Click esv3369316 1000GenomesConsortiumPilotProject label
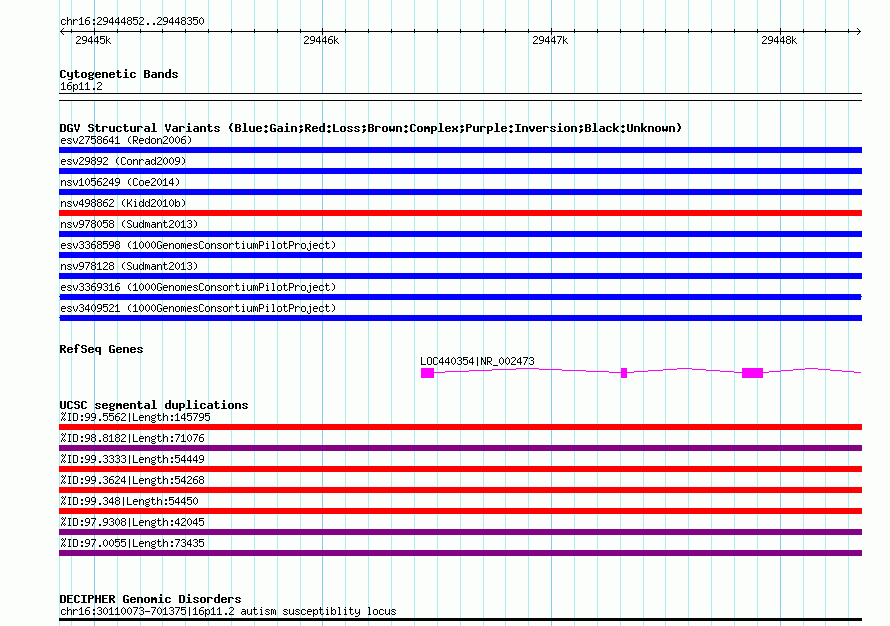 (x=198, y=287)
